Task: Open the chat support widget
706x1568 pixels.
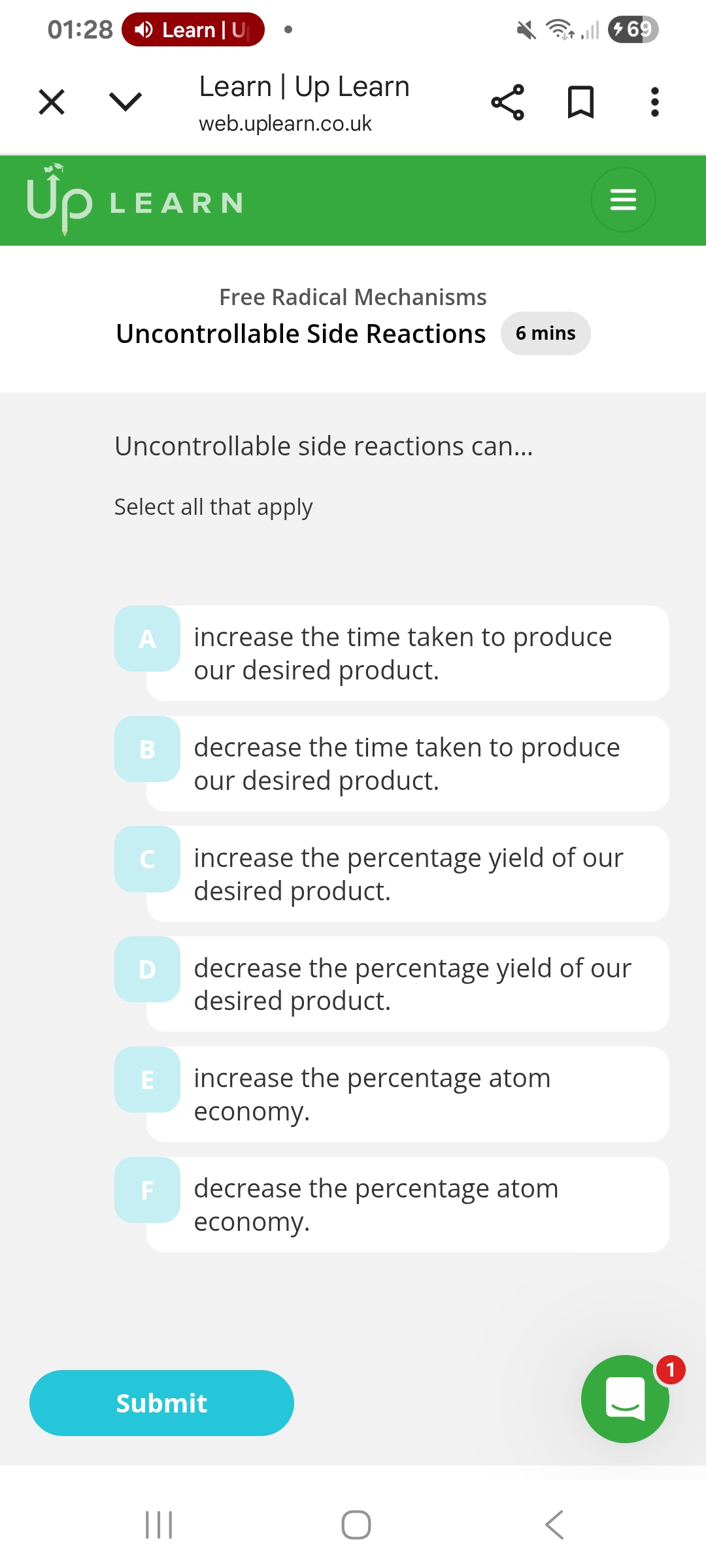Action: point(625,1399)
